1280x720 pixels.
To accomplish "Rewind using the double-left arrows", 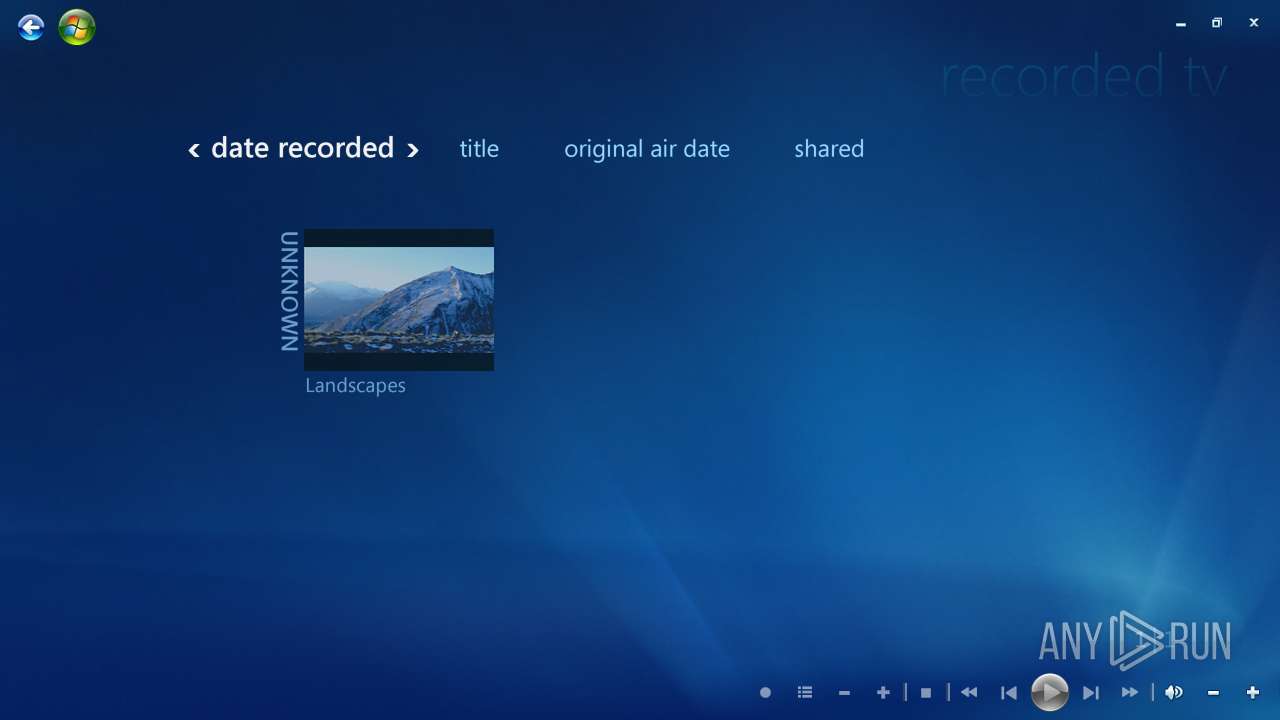I will (x=969, y=692).
